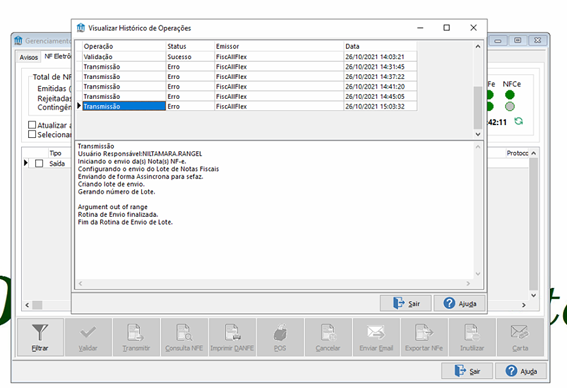Click Exportar NFe toolbar button
Screen dimensions: 567x388
pos(424,337)
